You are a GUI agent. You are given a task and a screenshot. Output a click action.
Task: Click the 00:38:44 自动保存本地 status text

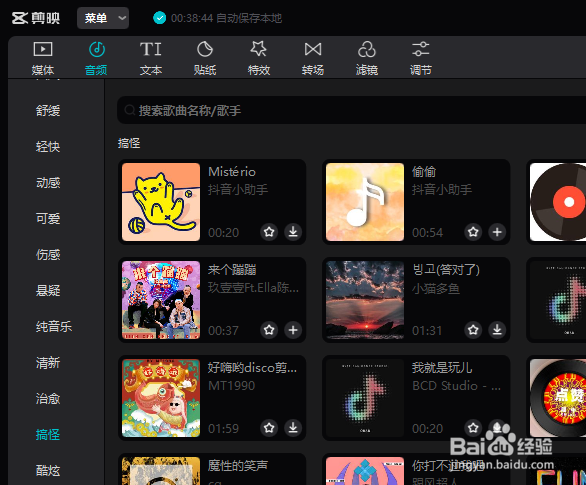(x=226, y=18)
